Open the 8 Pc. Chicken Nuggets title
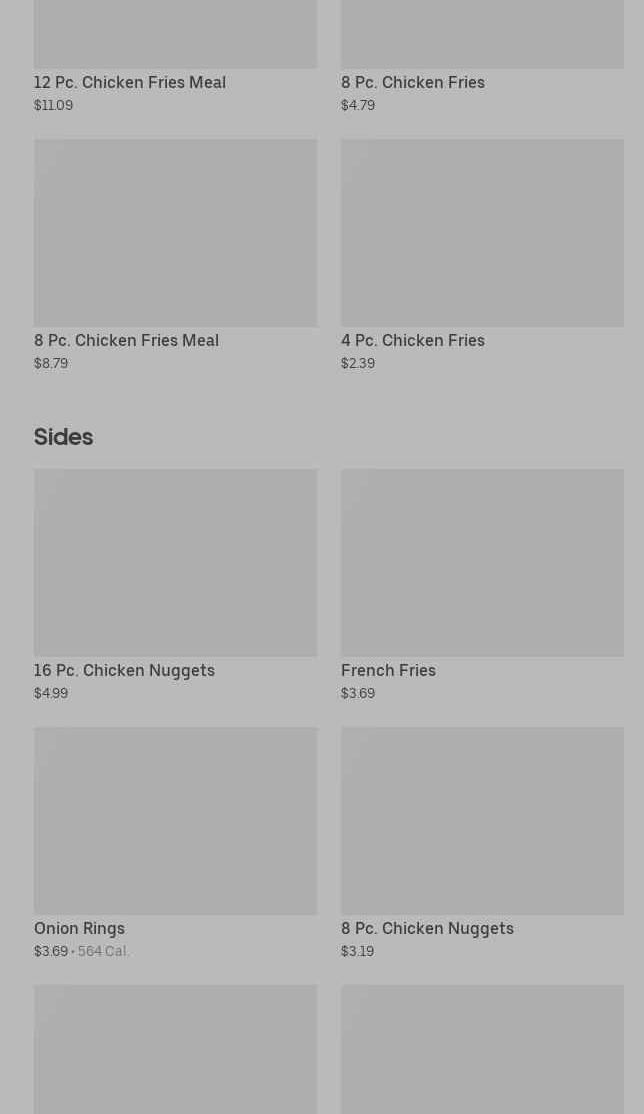 coord(427,928)
